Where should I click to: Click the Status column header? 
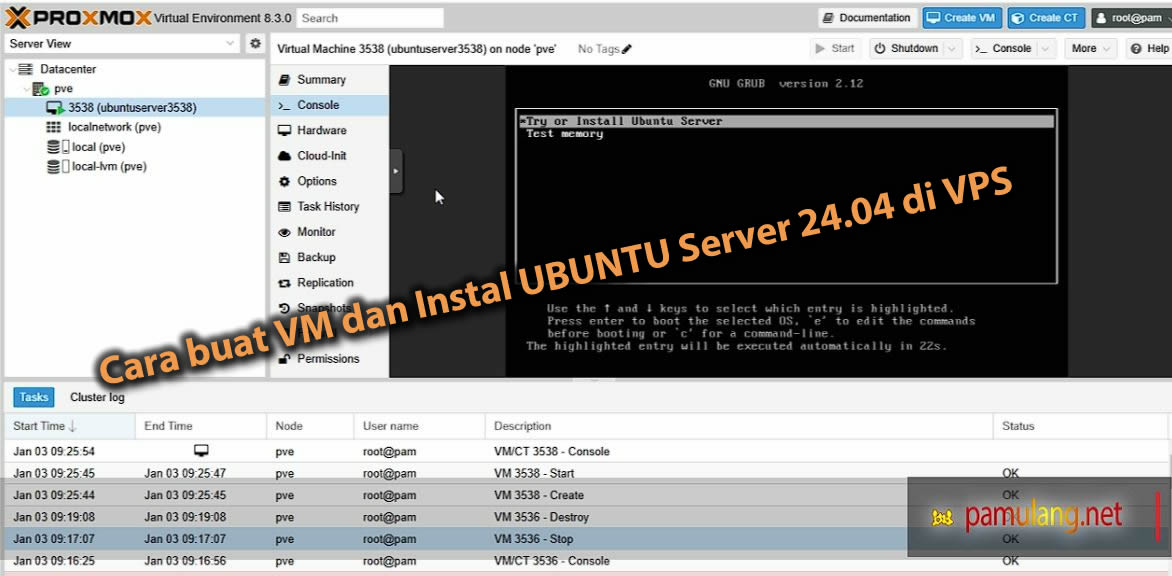[1082, 426]
